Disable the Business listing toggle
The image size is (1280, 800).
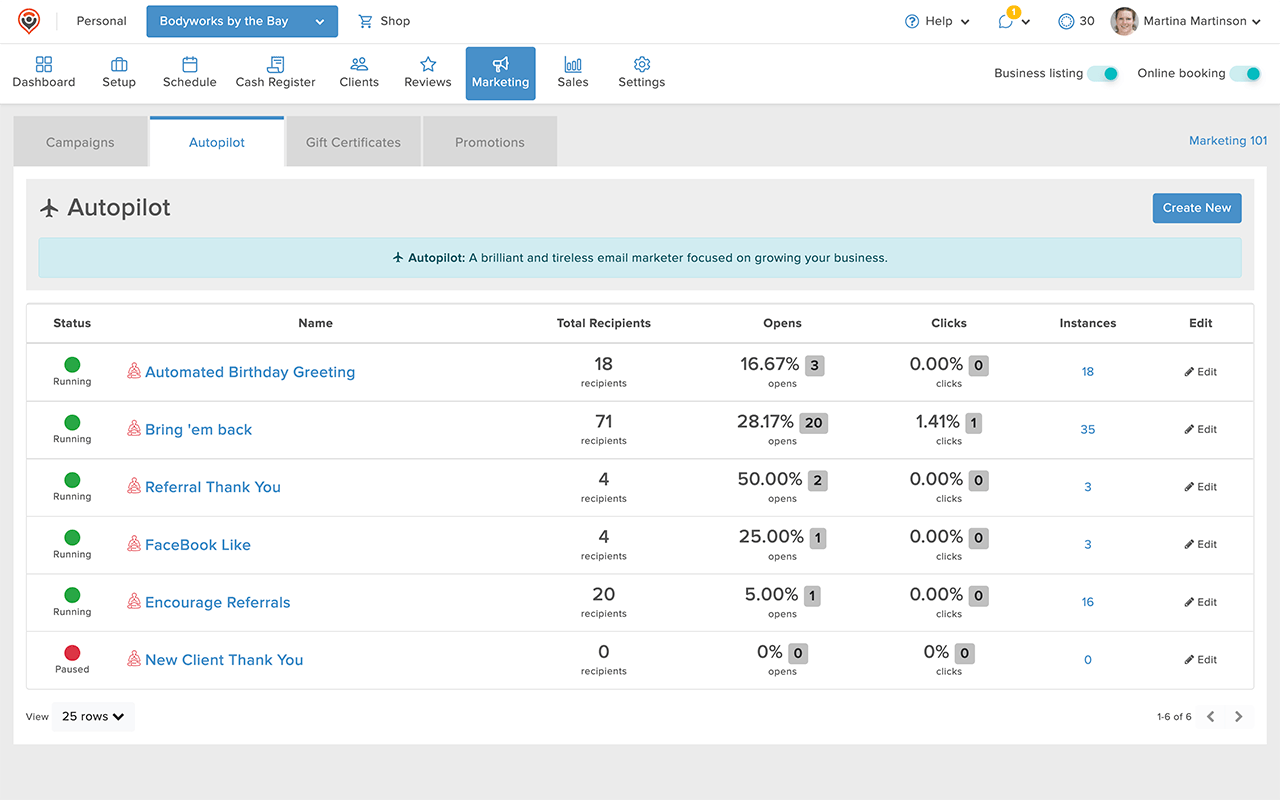pyautogui.click(x=1103, y=73)
